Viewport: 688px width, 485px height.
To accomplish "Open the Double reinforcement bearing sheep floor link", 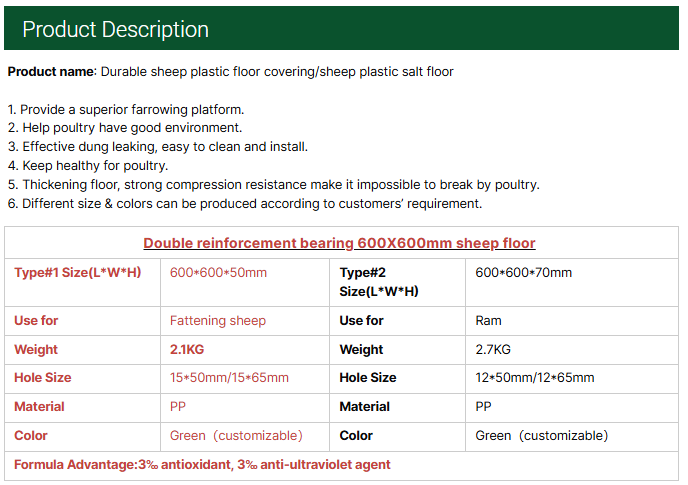I will 339,243.
